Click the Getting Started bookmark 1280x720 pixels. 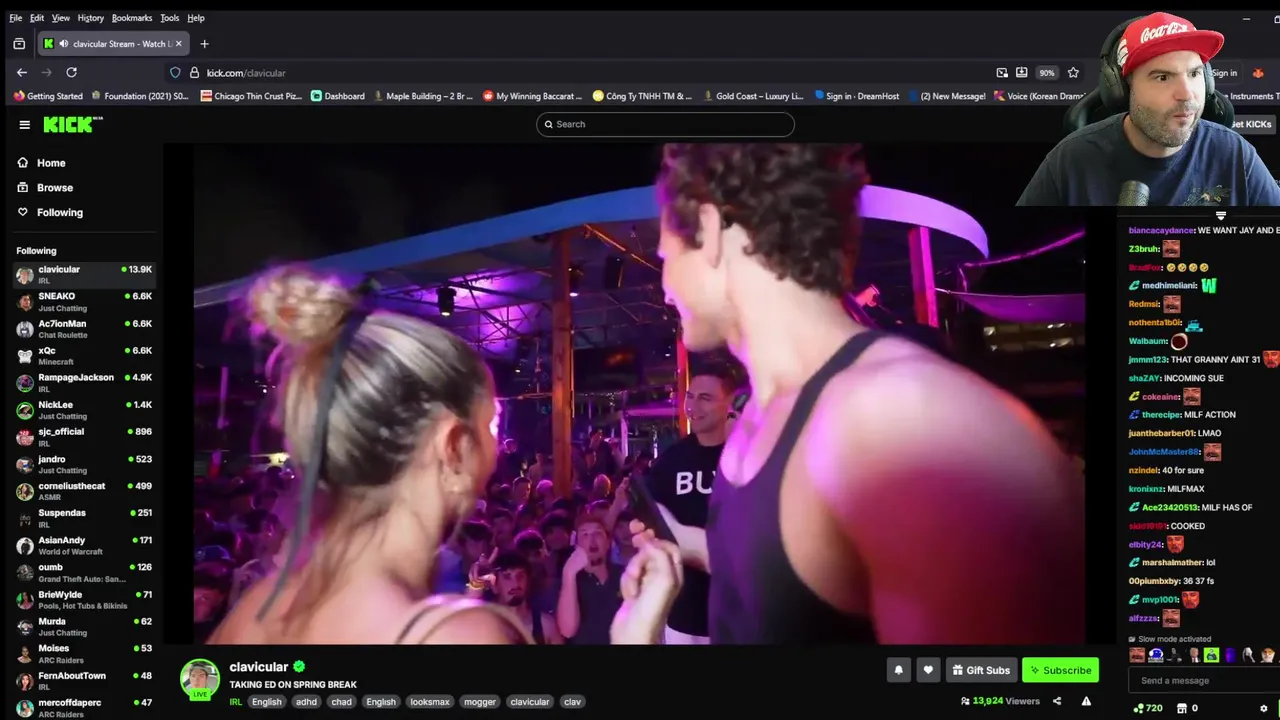[x=48, y=96]
